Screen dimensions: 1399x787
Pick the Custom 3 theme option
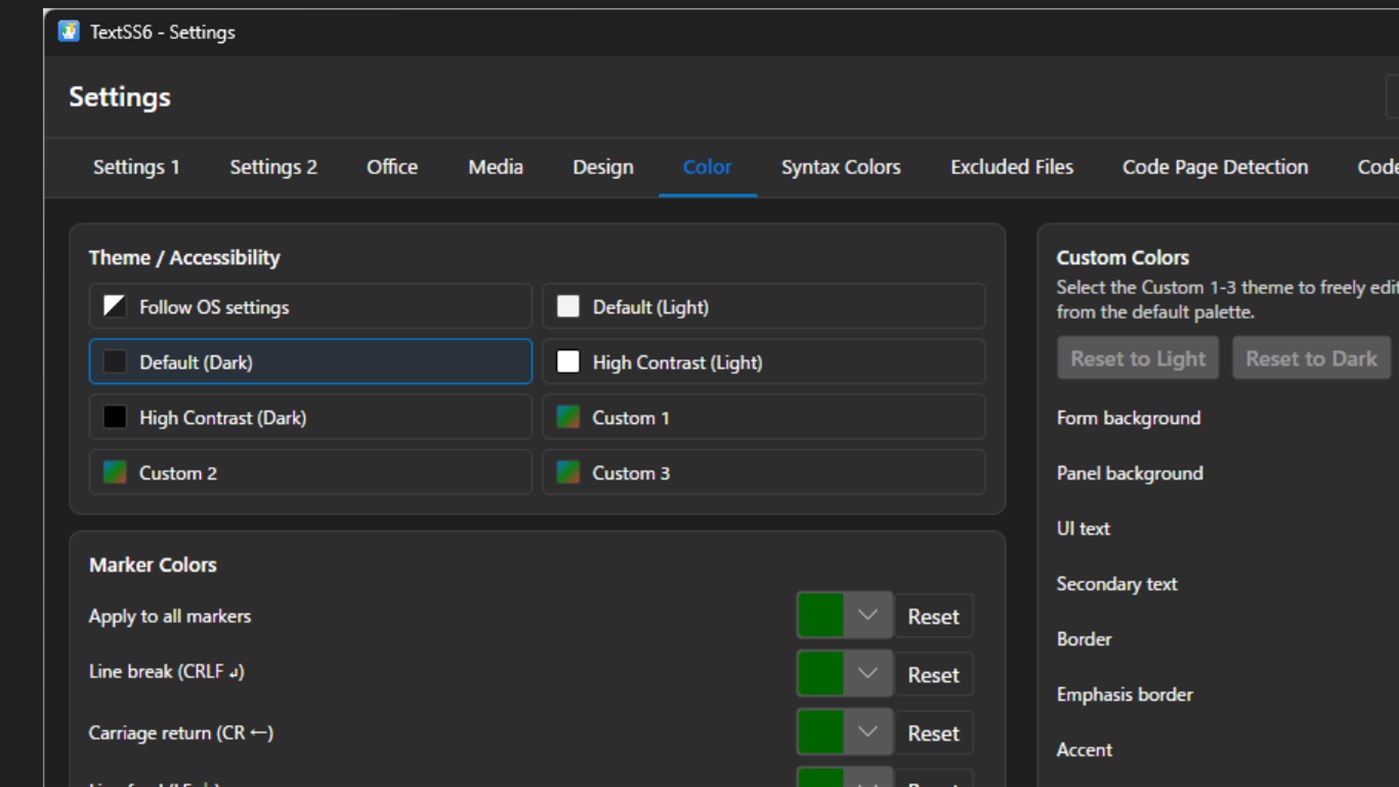pyautogui.click(x=764, y=473)
